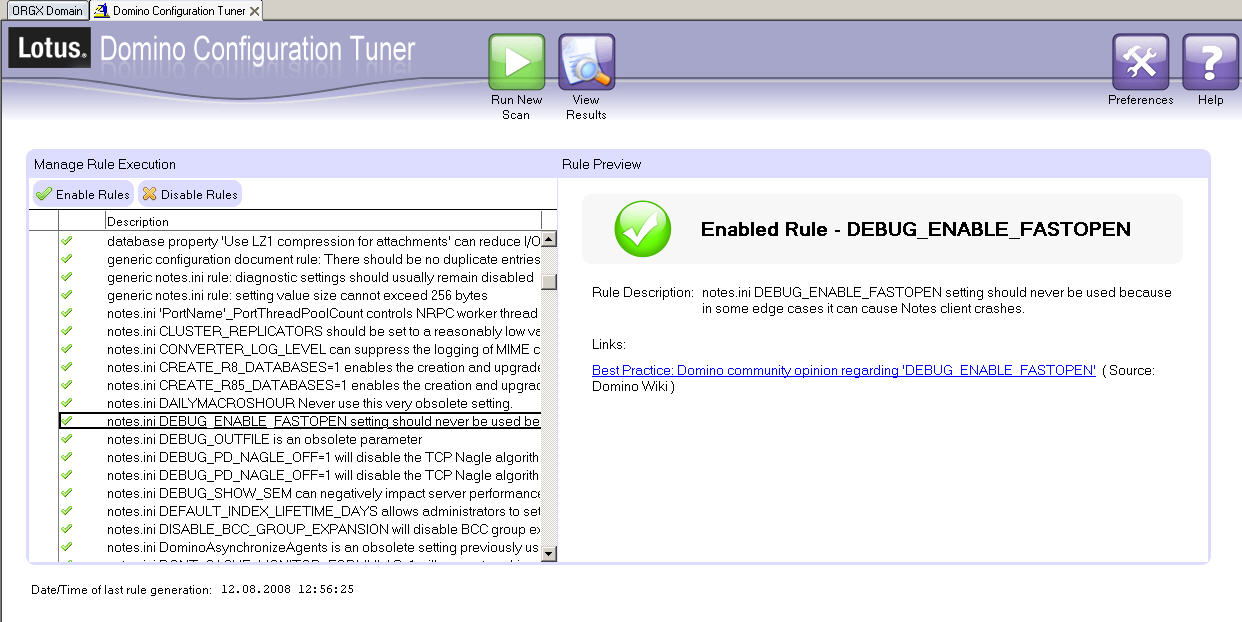This screenshot has width=1242, height=622.
Task: Click the Rule Description text in preview
Action: tap(936, 301)
